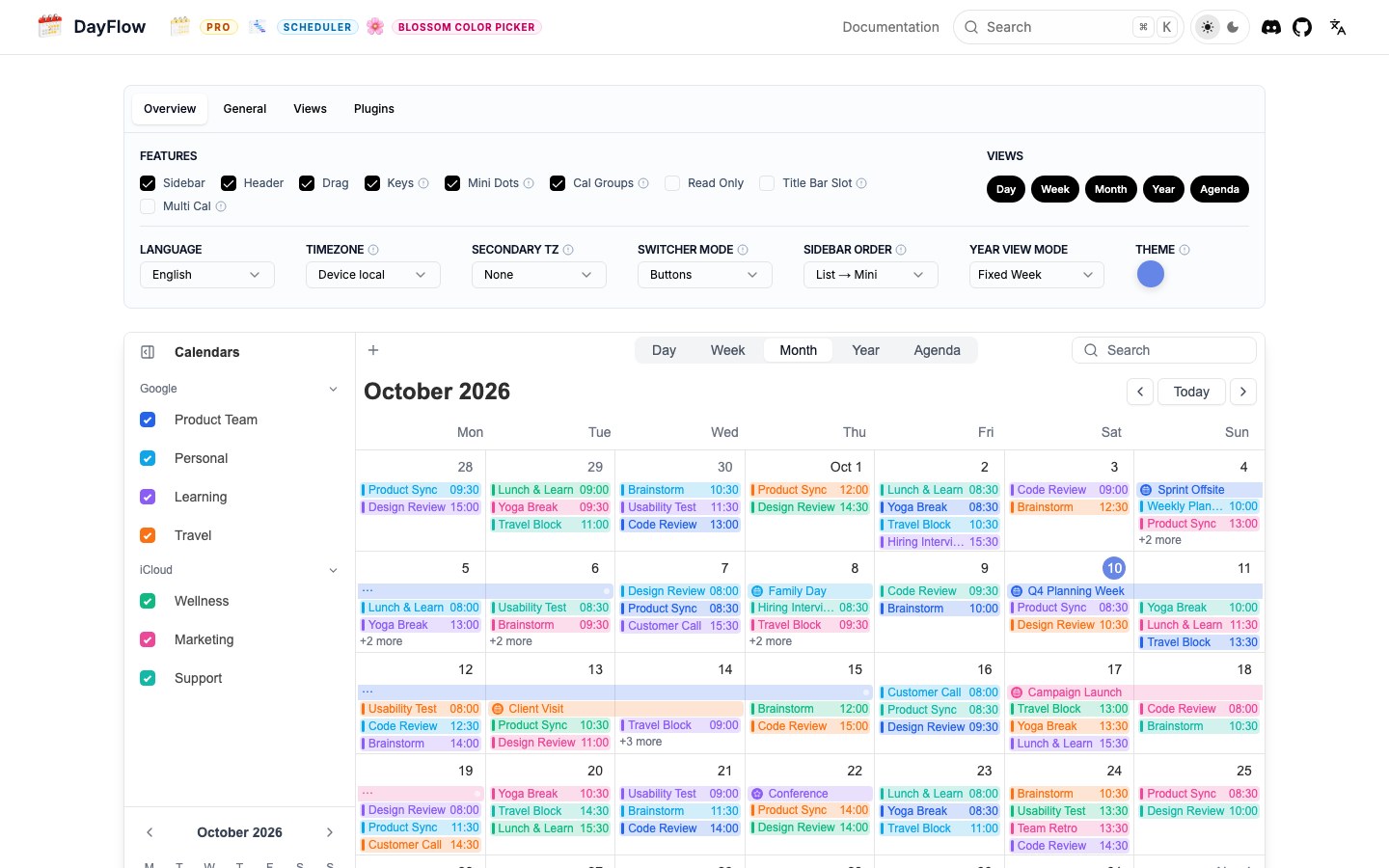This screenshot has width=1389, height=868.
Task: Switch to the Plugins tab
Action: [374, 109]
